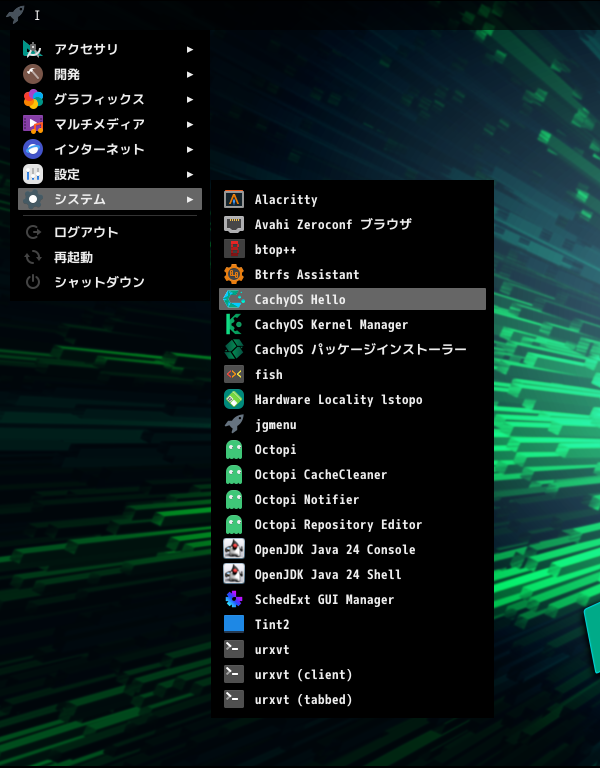This screenshot has height=768, width=600.
Task: Open the インターネット category
Action: (x=110, y=149)
